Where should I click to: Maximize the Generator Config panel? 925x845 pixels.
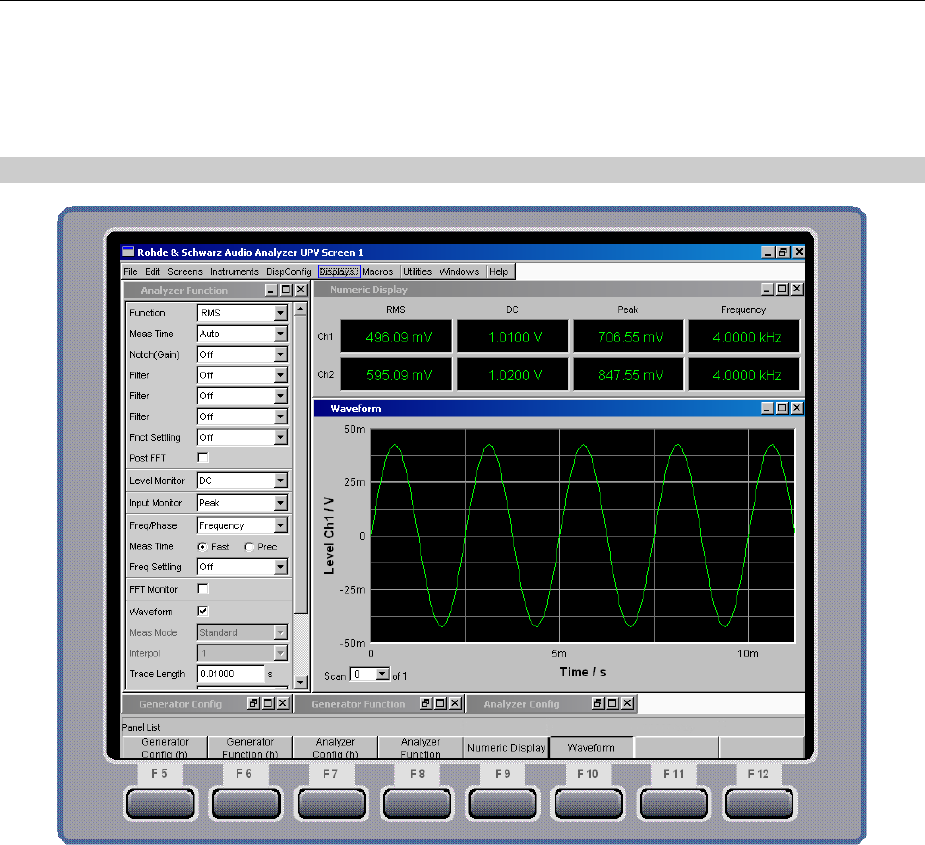coord(268,703)
